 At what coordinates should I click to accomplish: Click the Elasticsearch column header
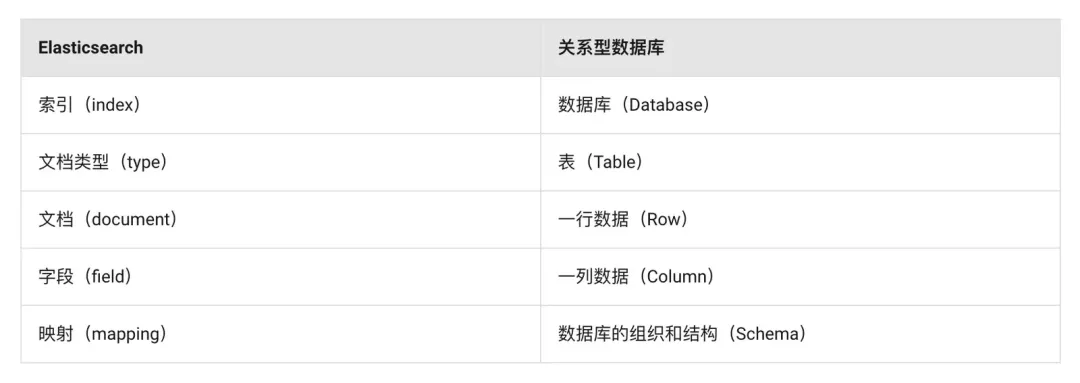[x=280, y=48]
